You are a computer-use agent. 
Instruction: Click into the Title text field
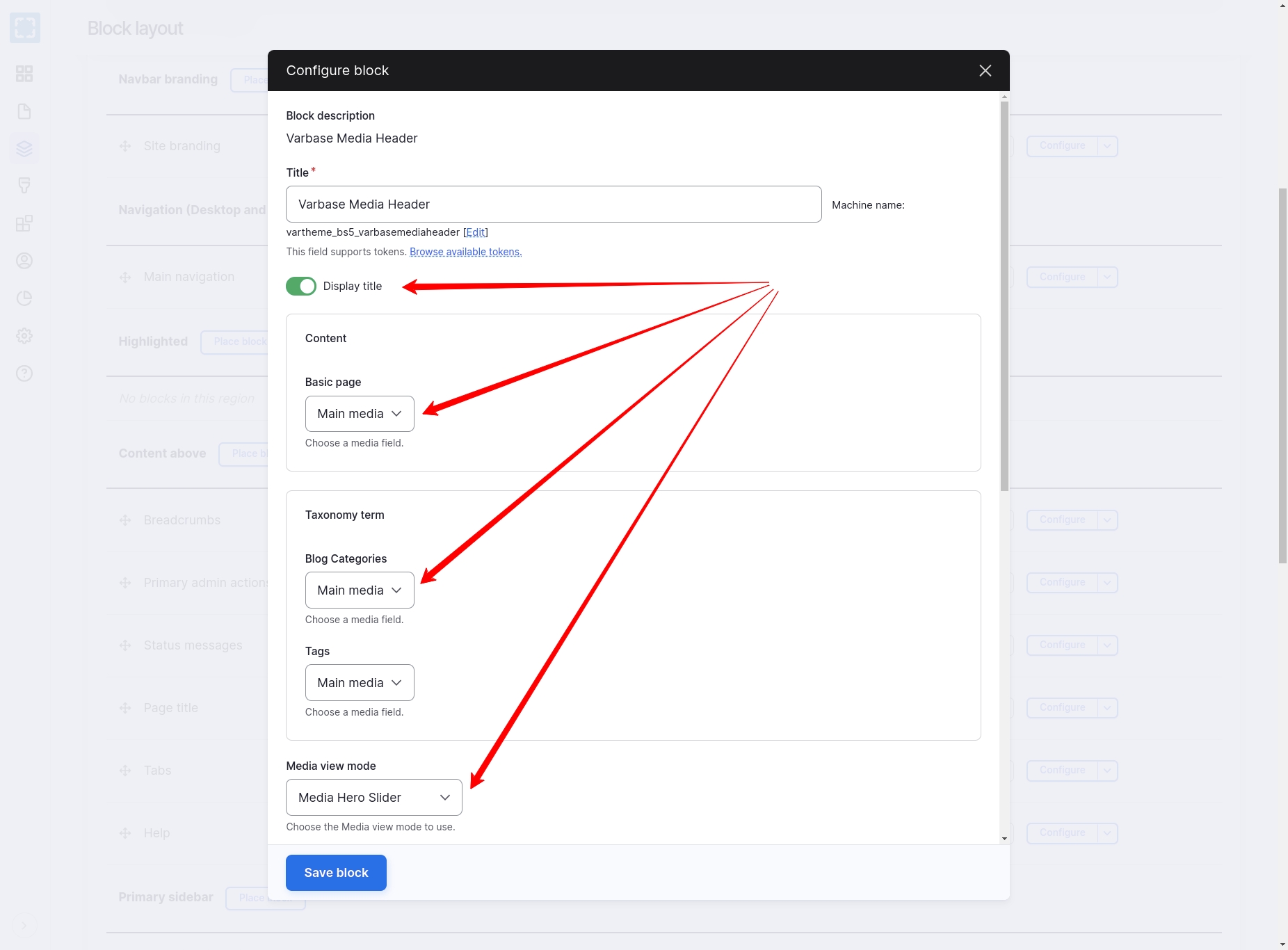coord(554,204)
